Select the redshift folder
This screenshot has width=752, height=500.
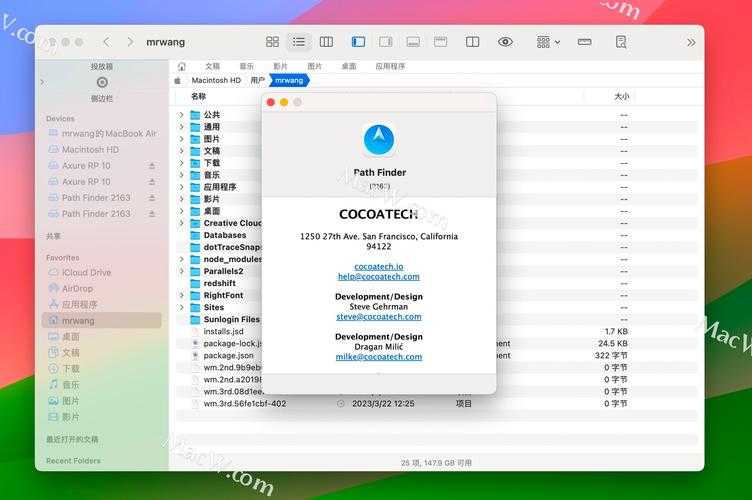coord(220,283)
